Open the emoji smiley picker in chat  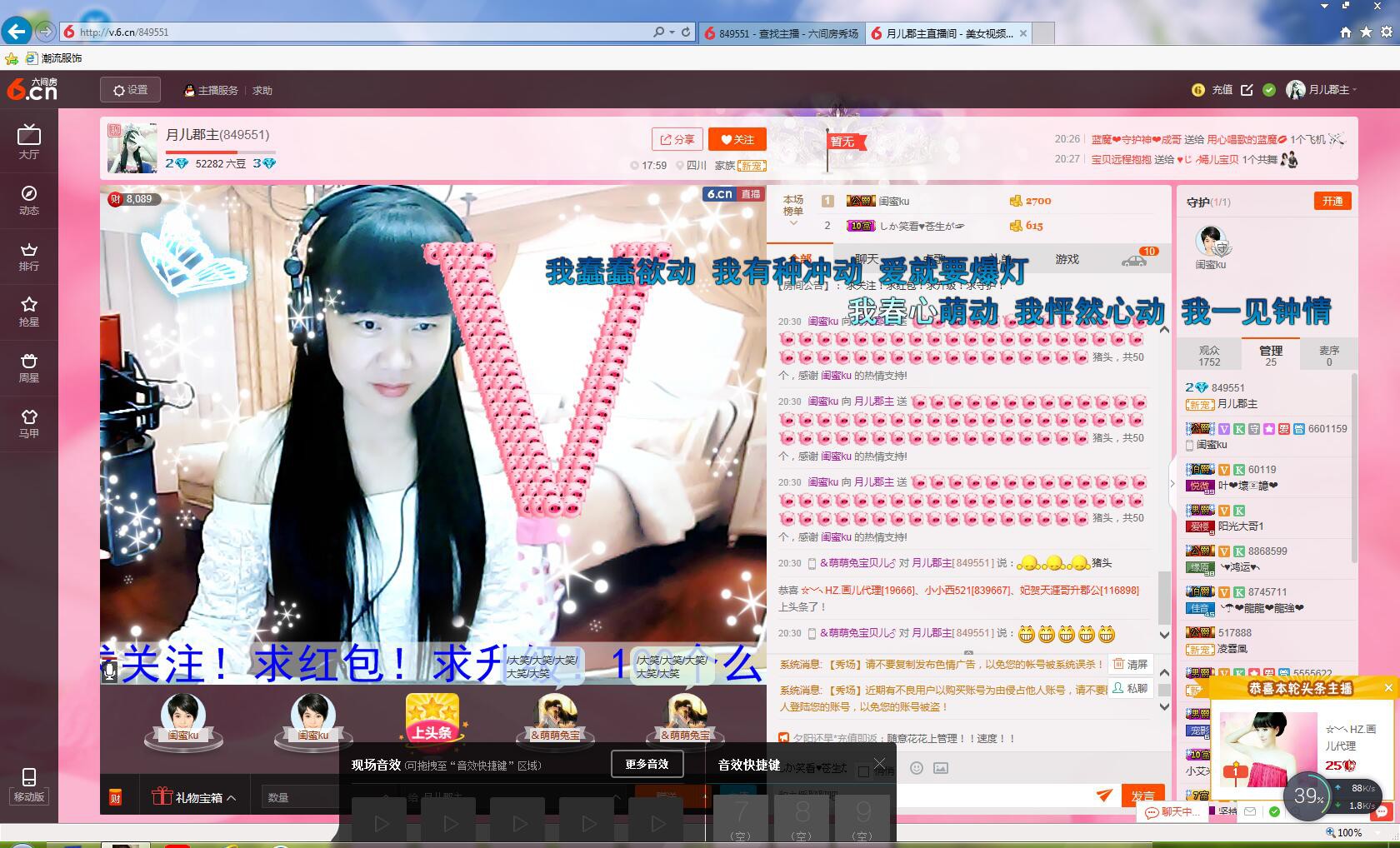917,768
